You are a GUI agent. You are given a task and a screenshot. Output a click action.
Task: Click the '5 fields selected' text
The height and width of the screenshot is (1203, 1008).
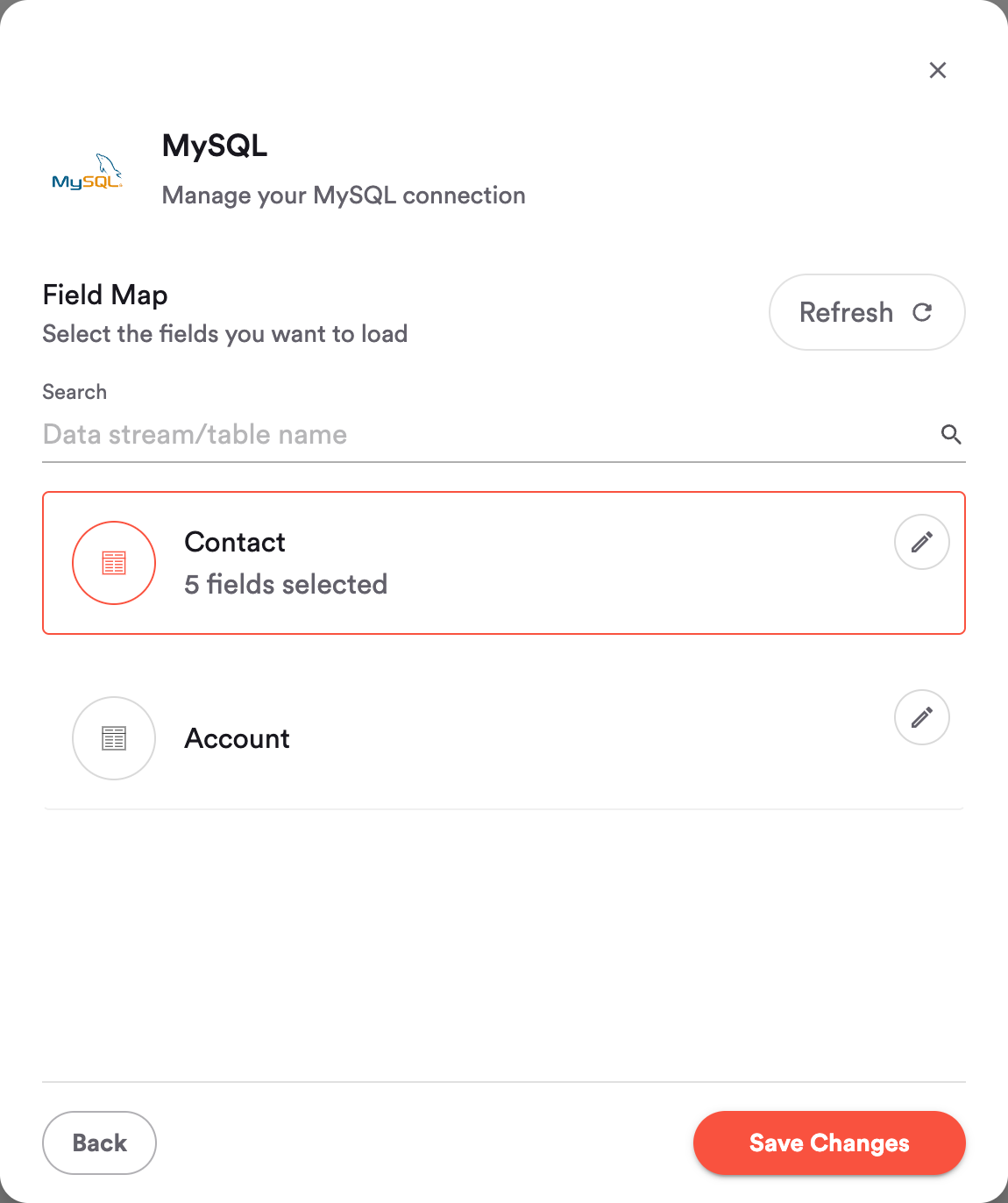click(x=286, y=584)
